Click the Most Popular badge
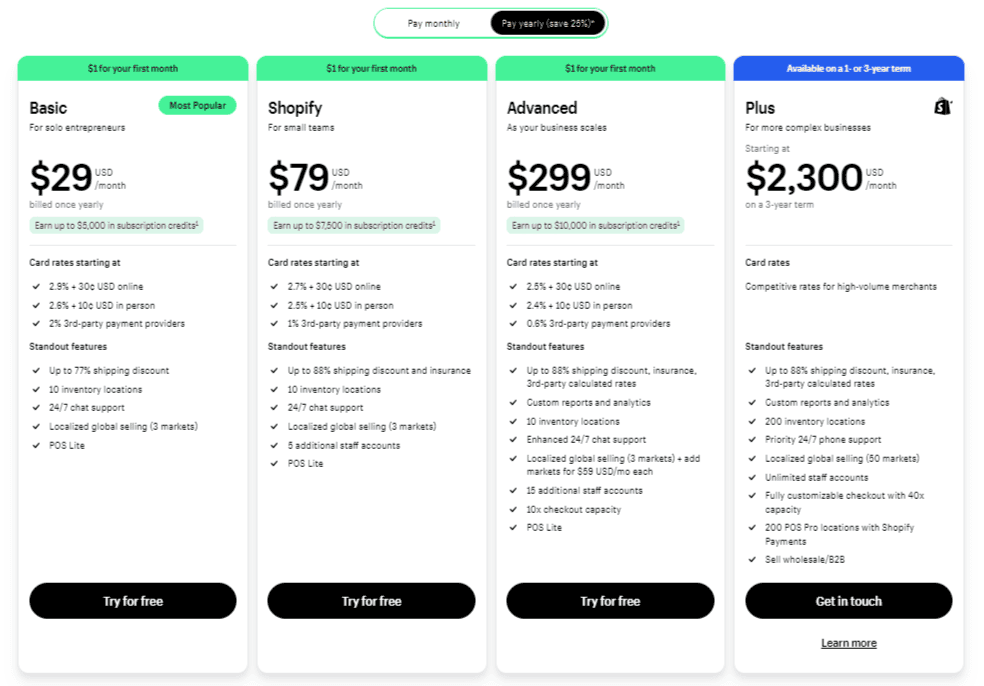 click(197, 105)
